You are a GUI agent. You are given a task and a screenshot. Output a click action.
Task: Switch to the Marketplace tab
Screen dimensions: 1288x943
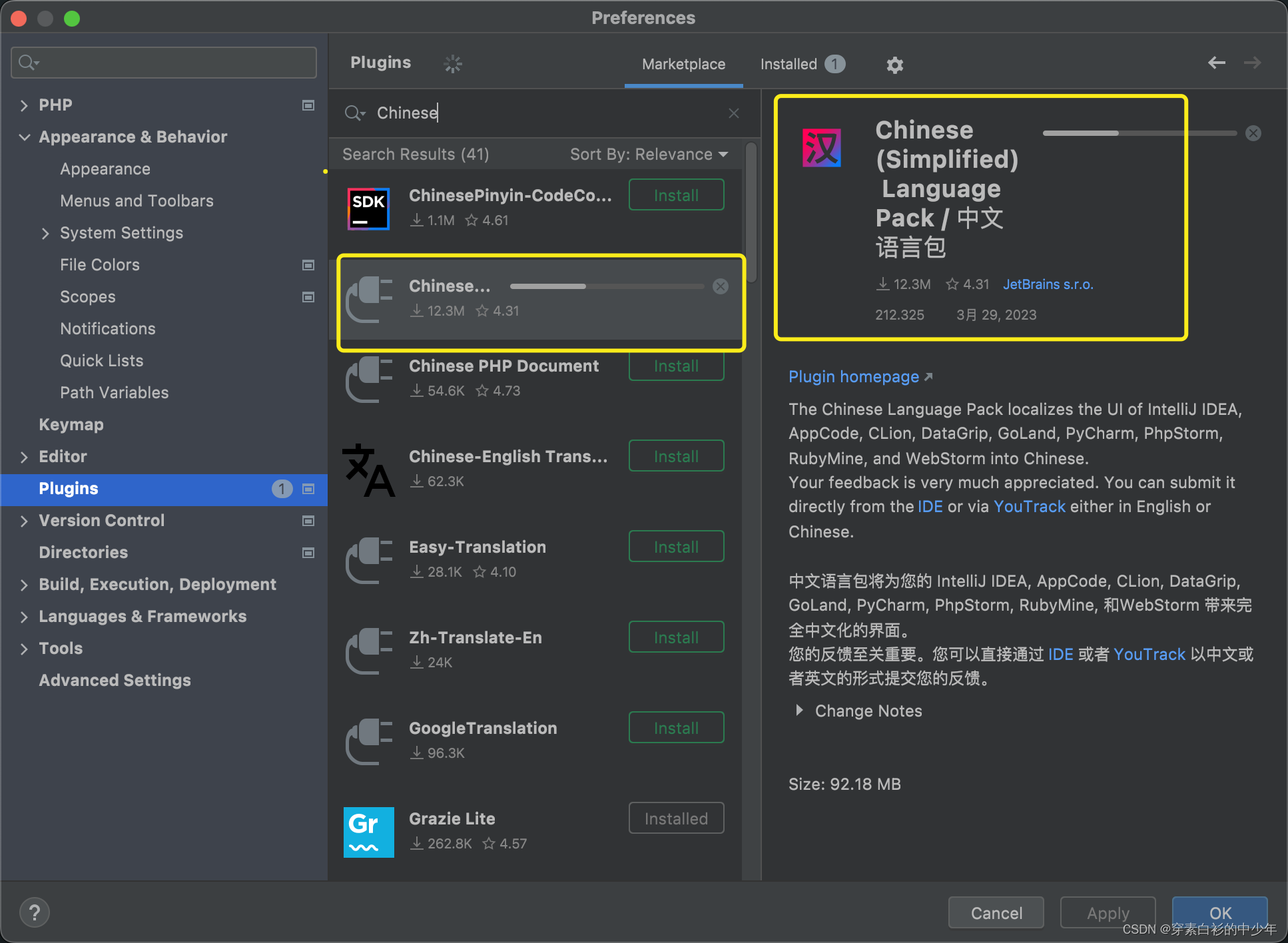pos(683,64)
